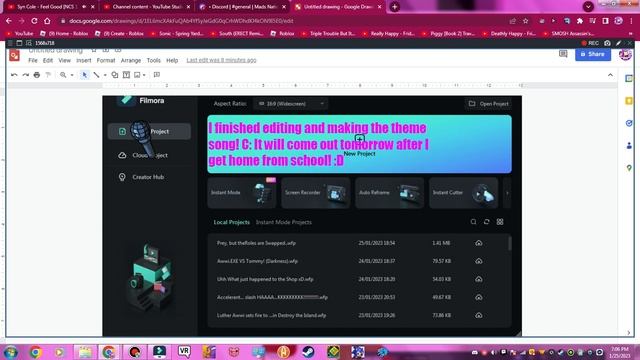Open Maps in the side panel
The image size is (640, 360).
(629, 168)
